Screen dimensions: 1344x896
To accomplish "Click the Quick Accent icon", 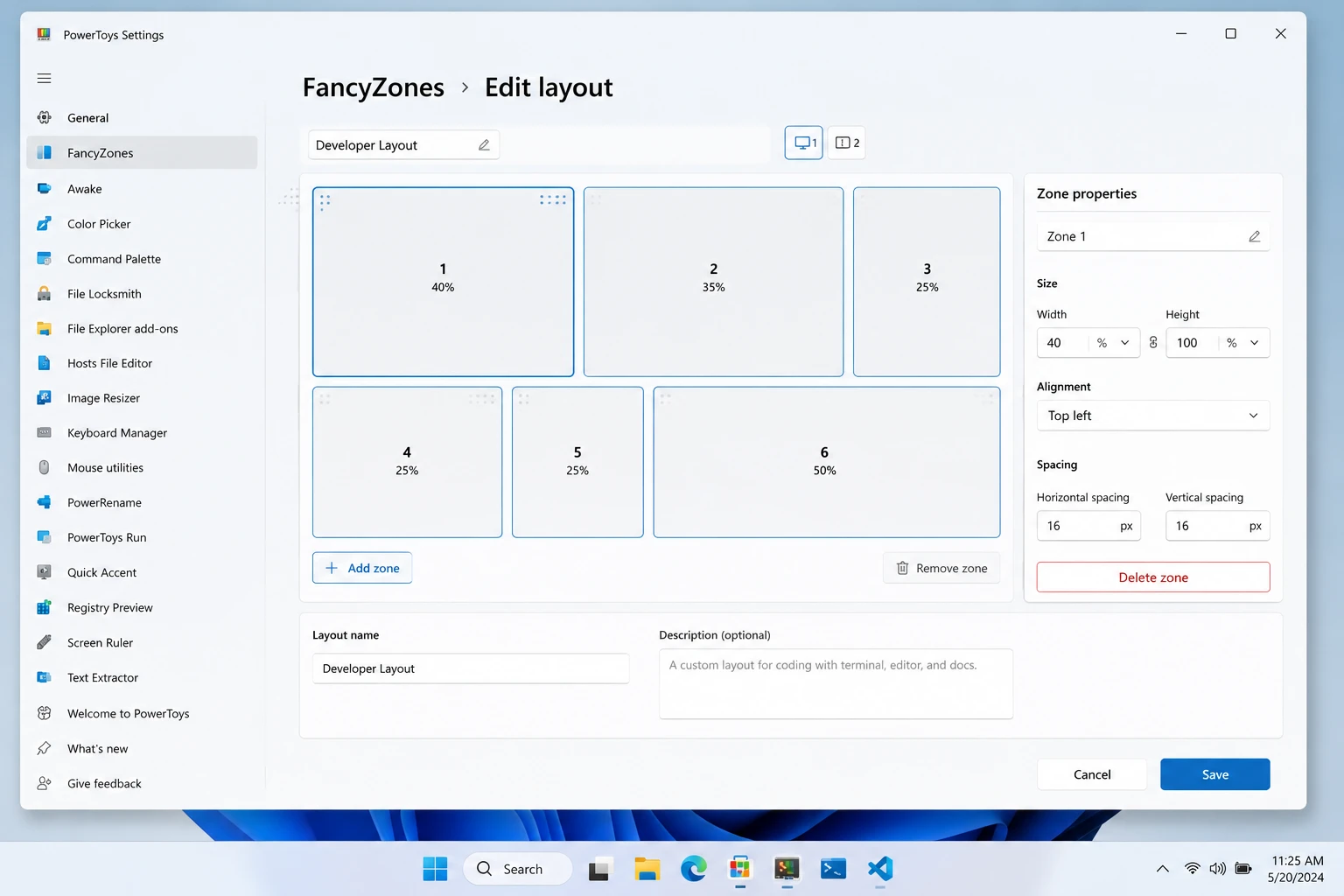I will point(44,572).
